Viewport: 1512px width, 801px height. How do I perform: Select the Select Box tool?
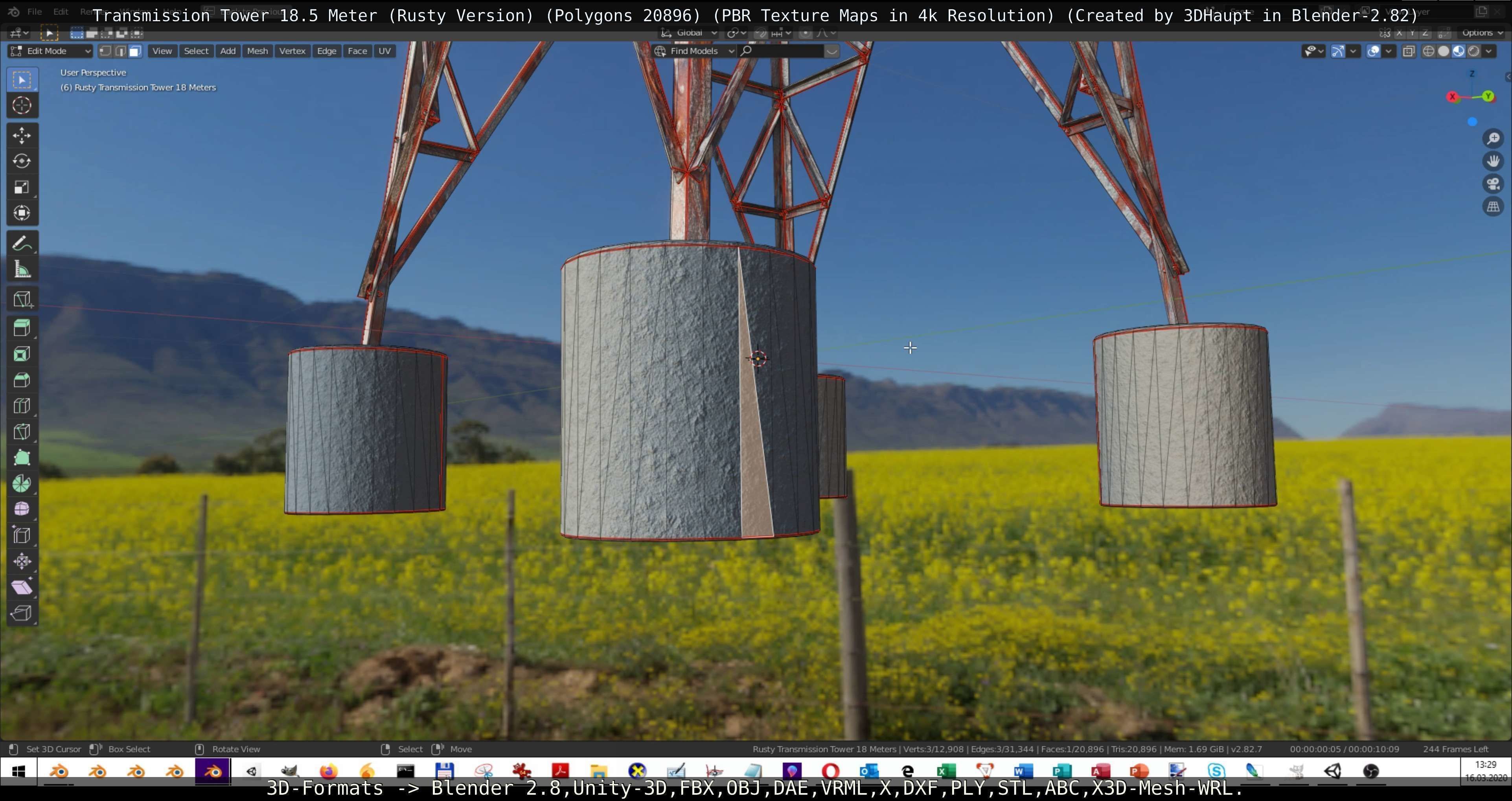click(x=22, y=80)
